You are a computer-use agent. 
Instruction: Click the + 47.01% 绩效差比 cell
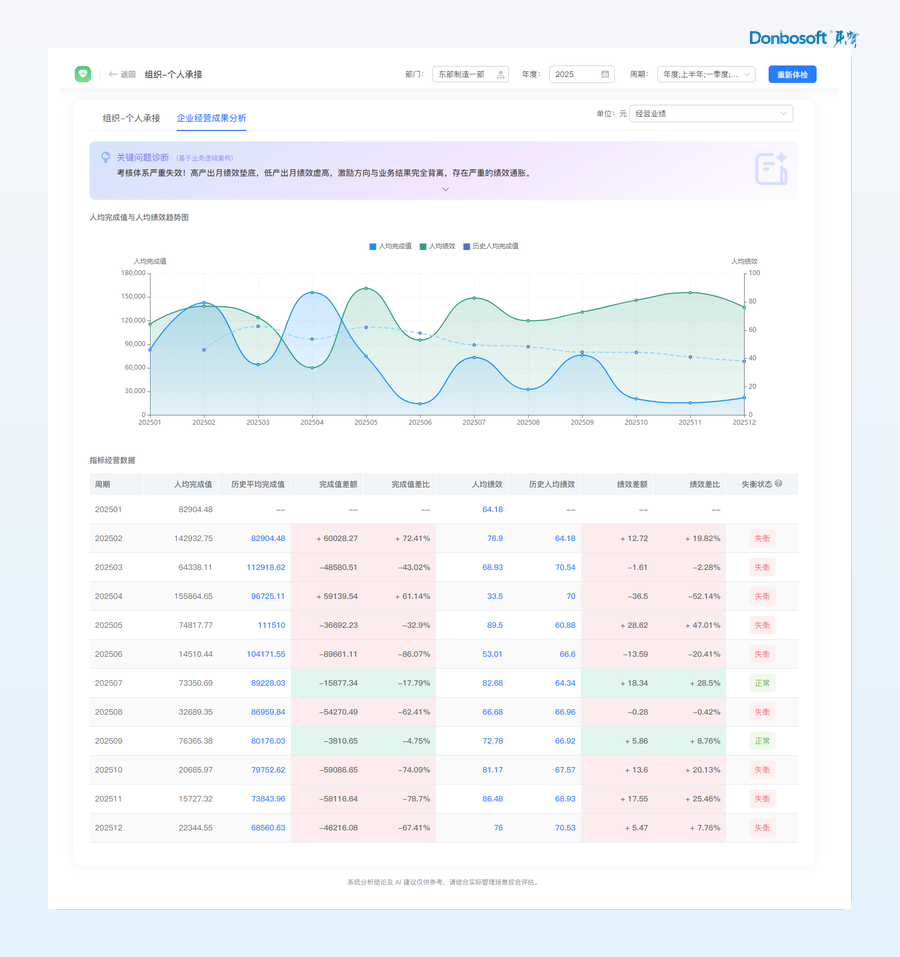pos(703,625)
